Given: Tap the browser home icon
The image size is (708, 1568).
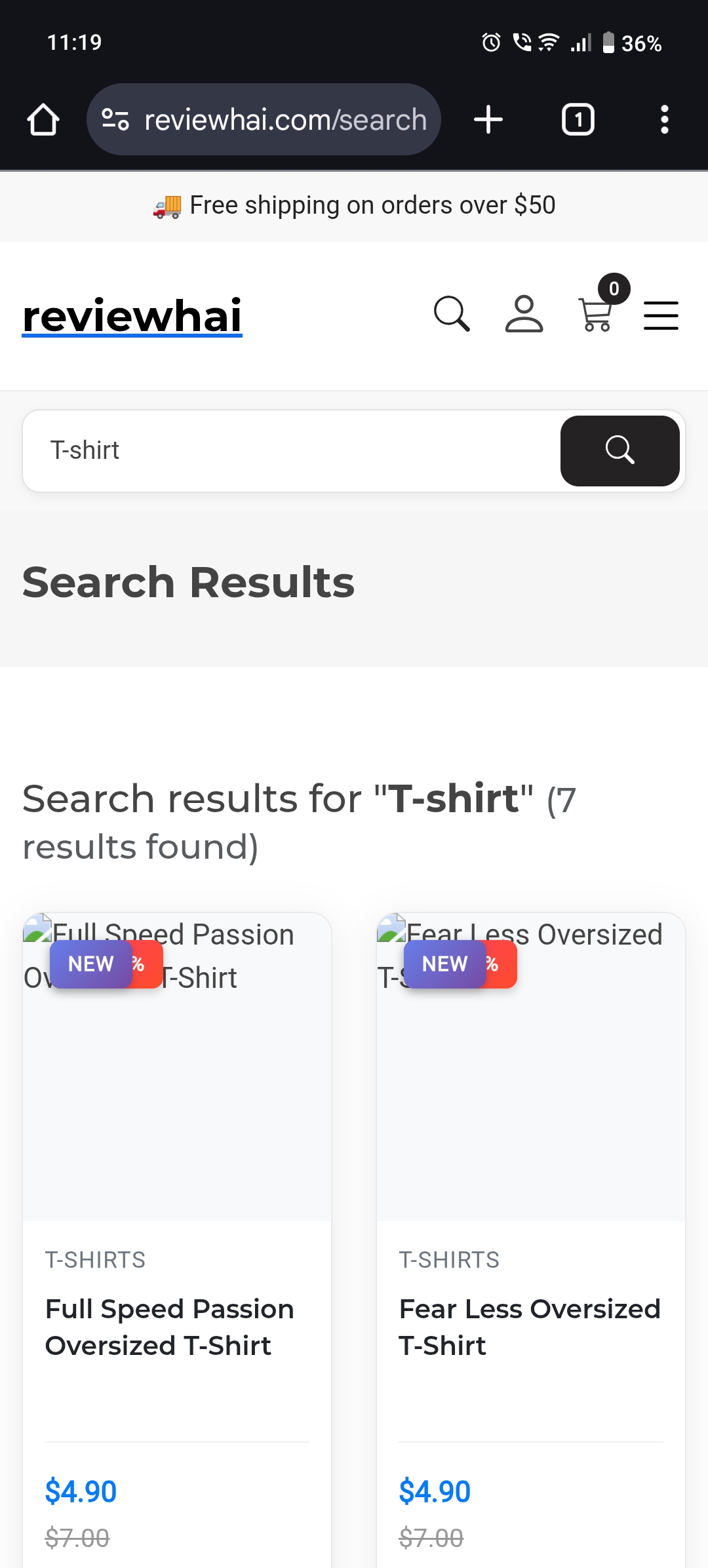Looking at the screenshot, I should [x=43, y=120].
